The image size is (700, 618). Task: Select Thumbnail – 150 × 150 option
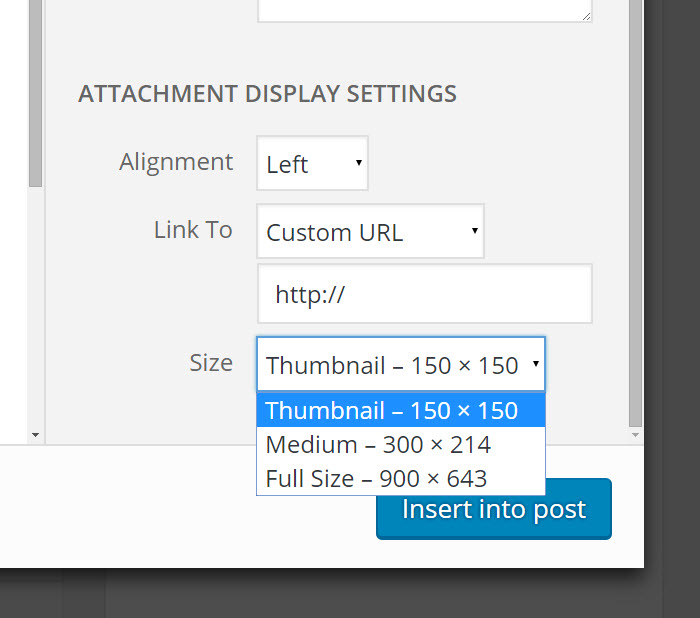400,411
